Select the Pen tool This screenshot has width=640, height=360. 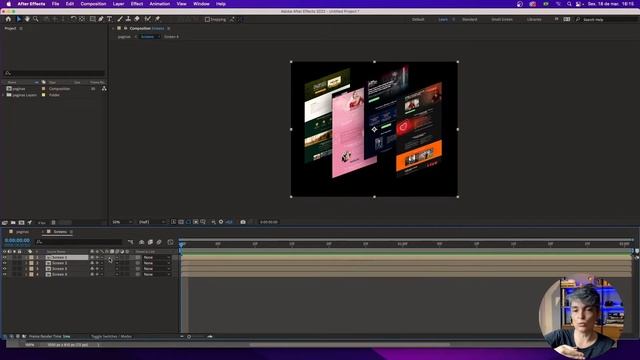point(101,19)
